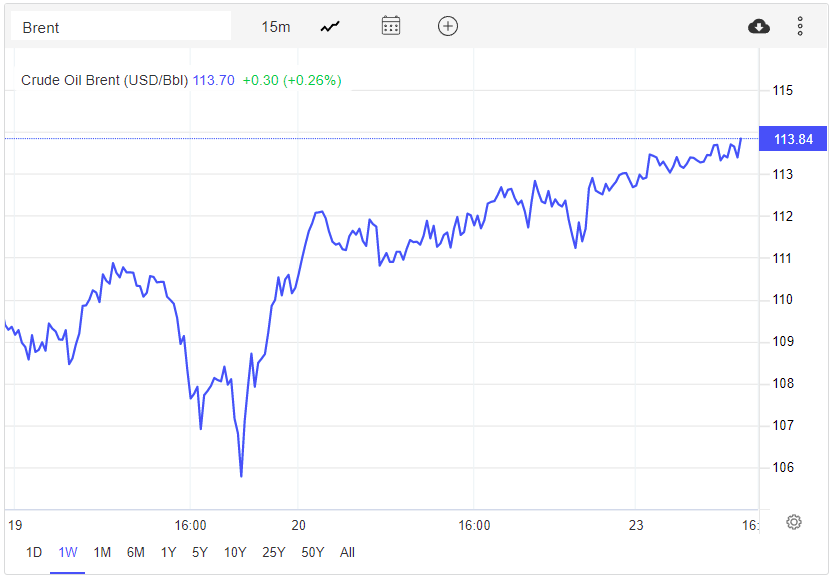Click the Brent symbol search field
This screenshot has width=833, height=578.
tap(120, 27)
